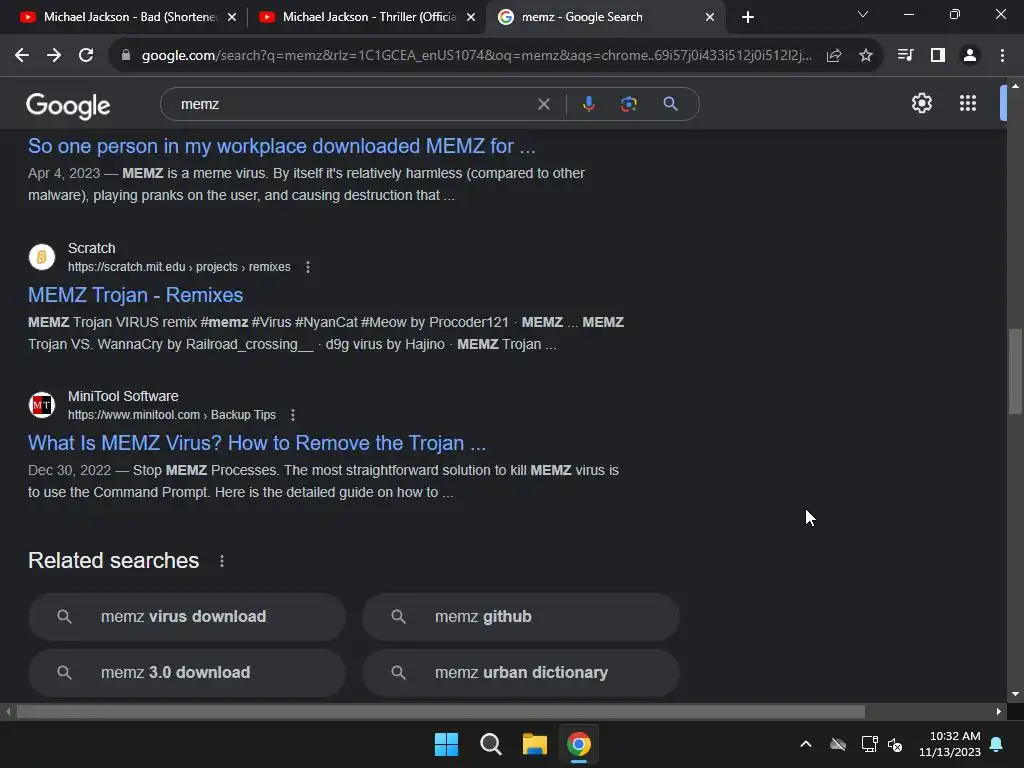Open more options for MiniTool result
The image size is (1024, 768).
coord(293,415)
